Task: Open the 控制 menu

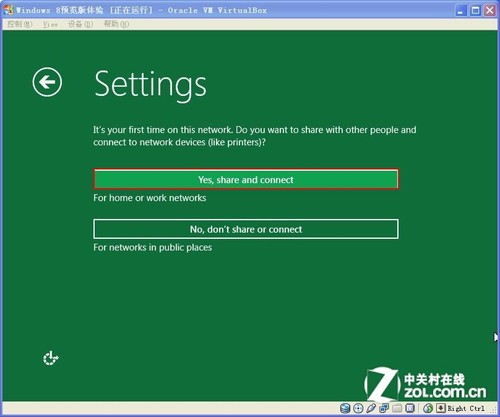Action: coord(20,24)
